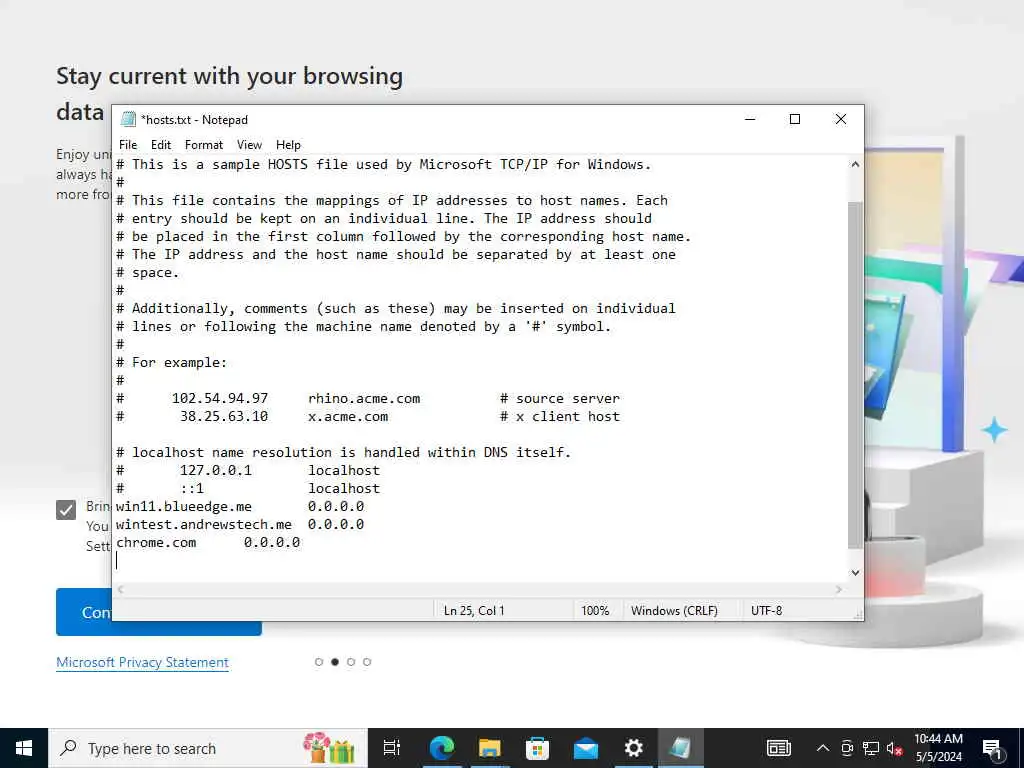Click the vertical scrollbar up arrow
This screenshot has height=768, width=1024.
[855, 165]
